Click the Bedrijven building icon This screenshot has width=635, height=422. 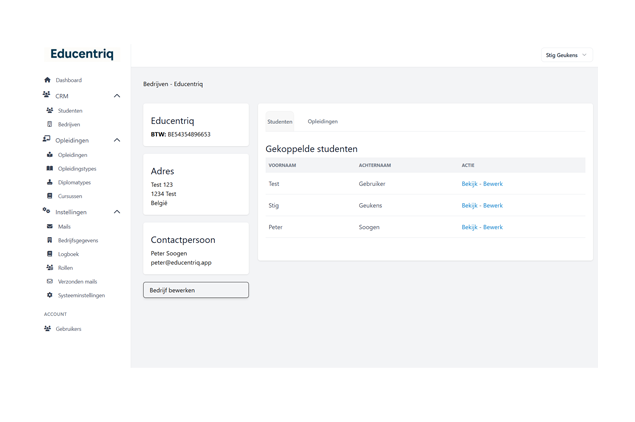(50, 125)
